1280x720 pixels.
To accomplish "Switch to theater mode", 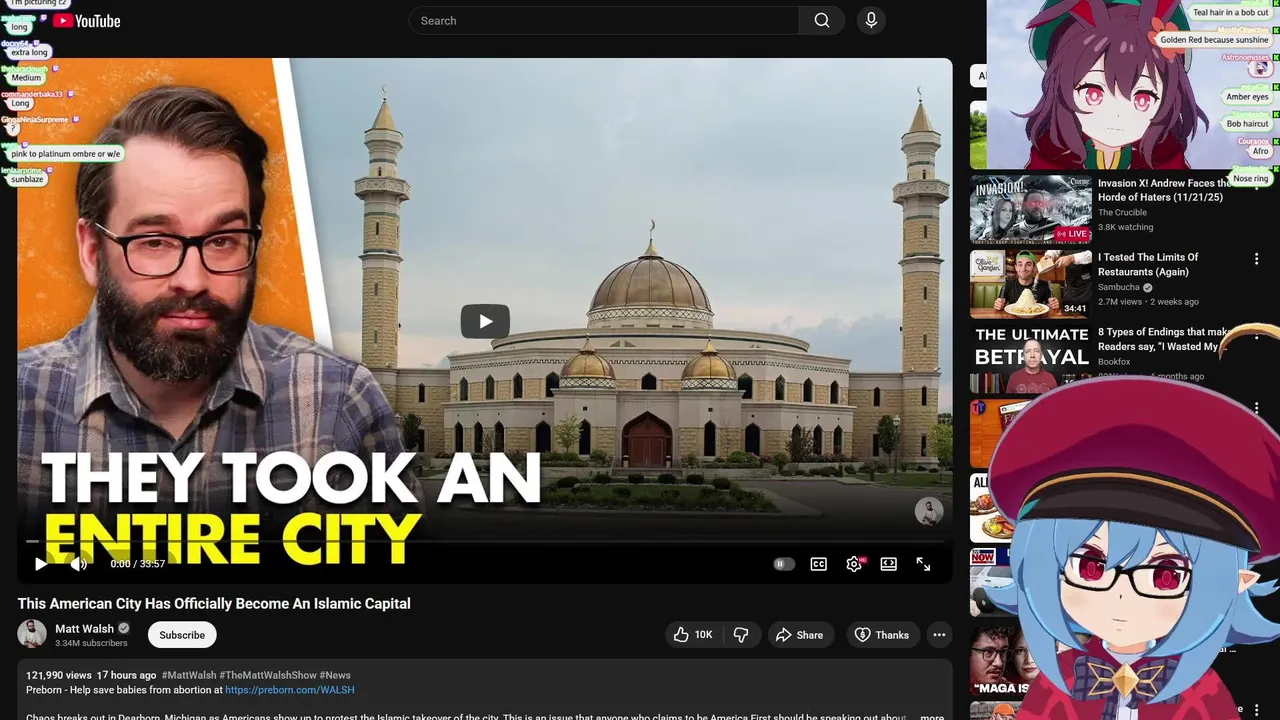I will coord(888,564).
